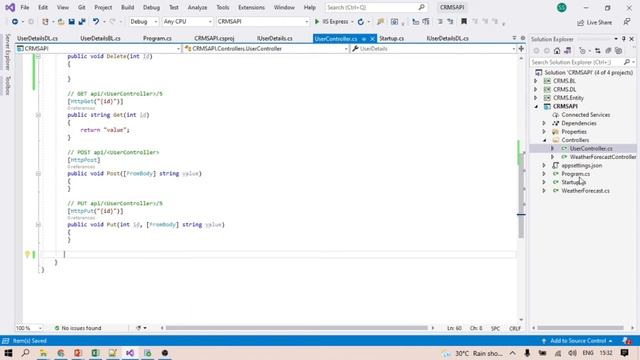Open the feedback icon next to Live Share
This screenshot has height=360, width=640.
coord(627,22)
